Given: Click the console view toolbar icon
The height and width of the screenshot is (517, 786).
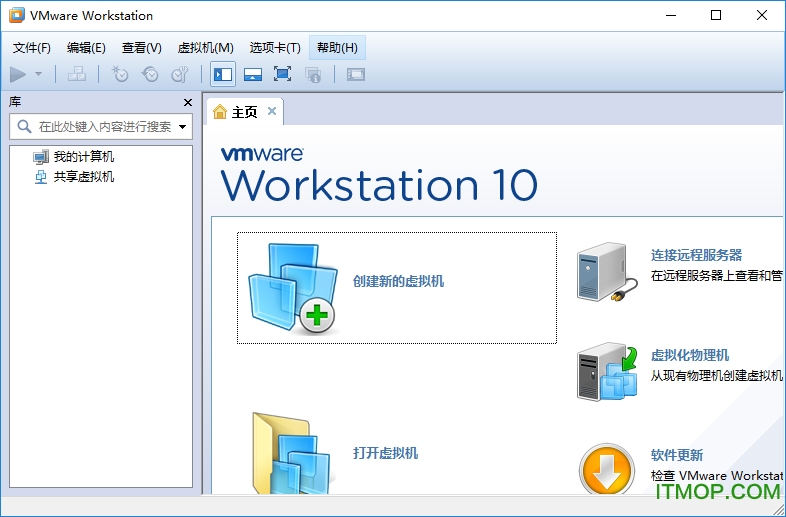Looking at the screenshot, I should 355,75.
